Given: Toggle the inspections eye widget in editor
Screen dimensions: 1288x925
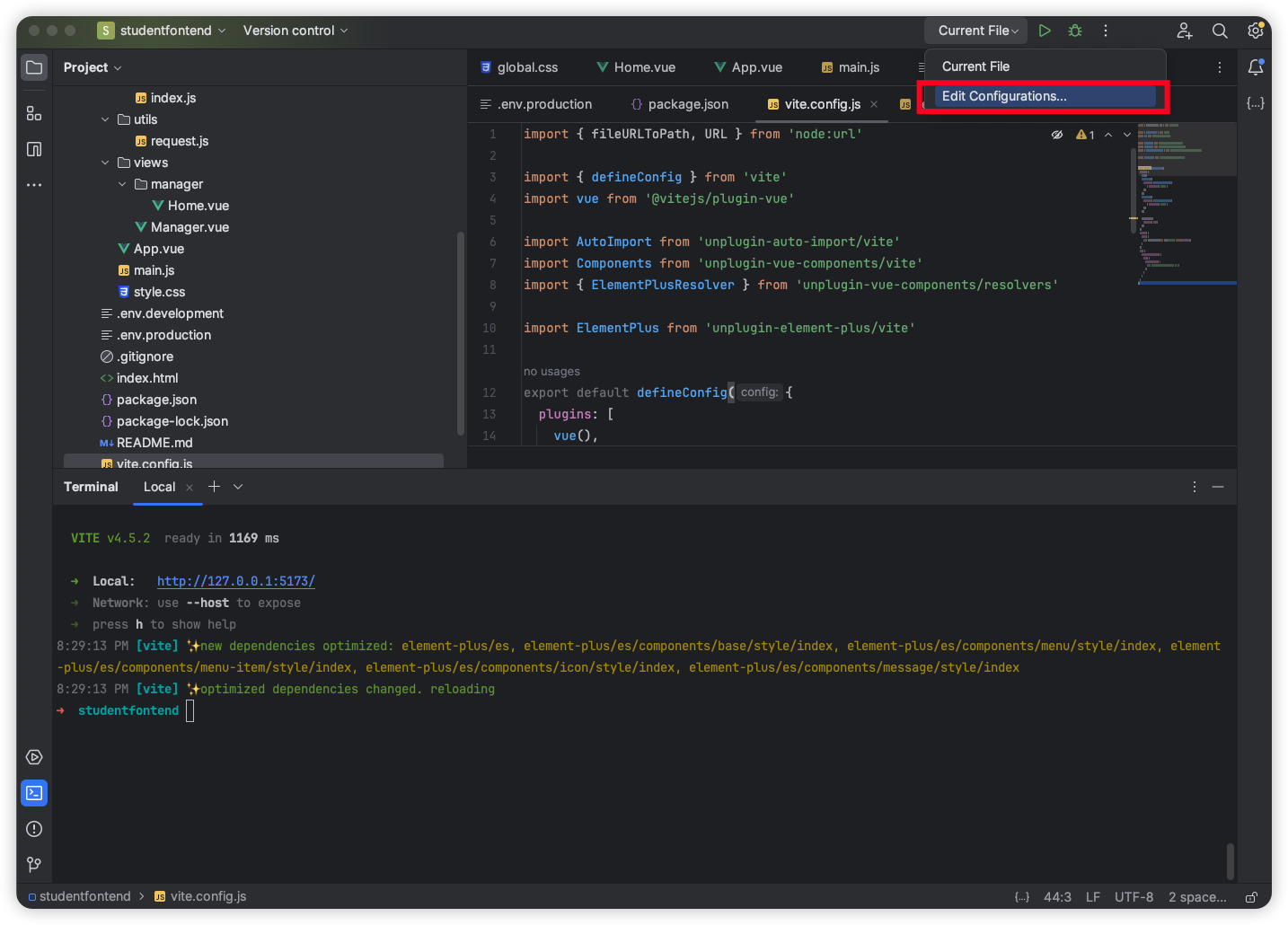Looking at the screenshot, I should tap(1057, 135).
